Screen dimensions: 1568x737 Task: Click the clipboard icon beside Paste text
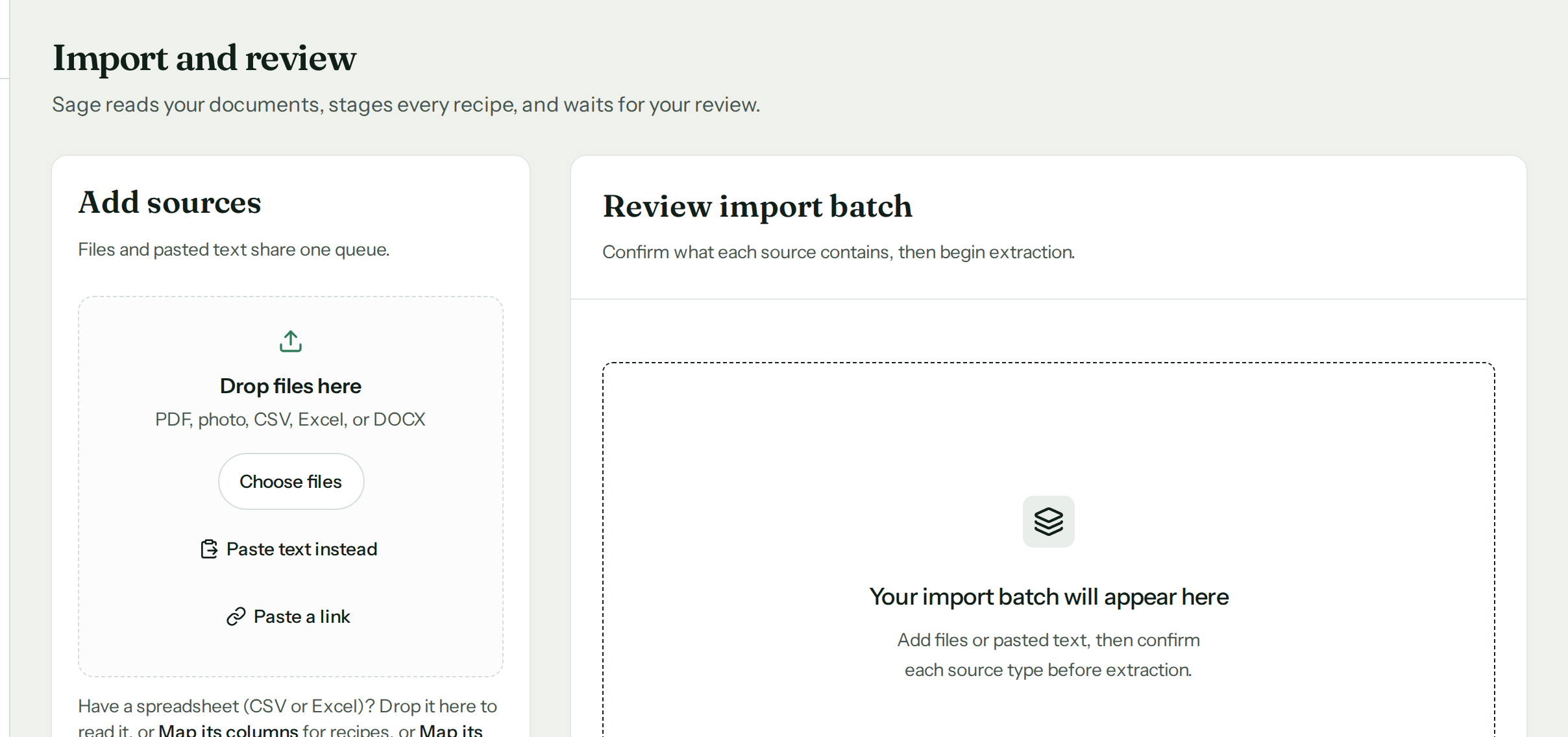click(209, 549)
